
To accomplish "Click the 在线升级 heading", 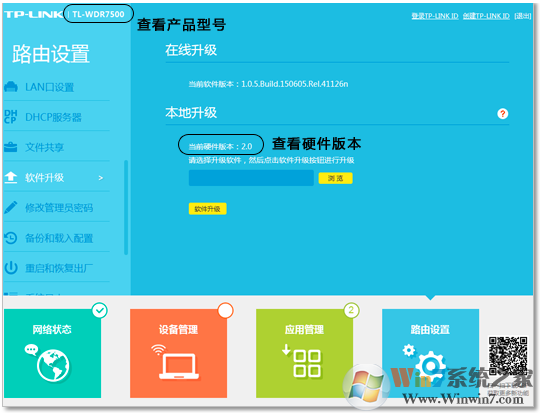I will 191,50.
